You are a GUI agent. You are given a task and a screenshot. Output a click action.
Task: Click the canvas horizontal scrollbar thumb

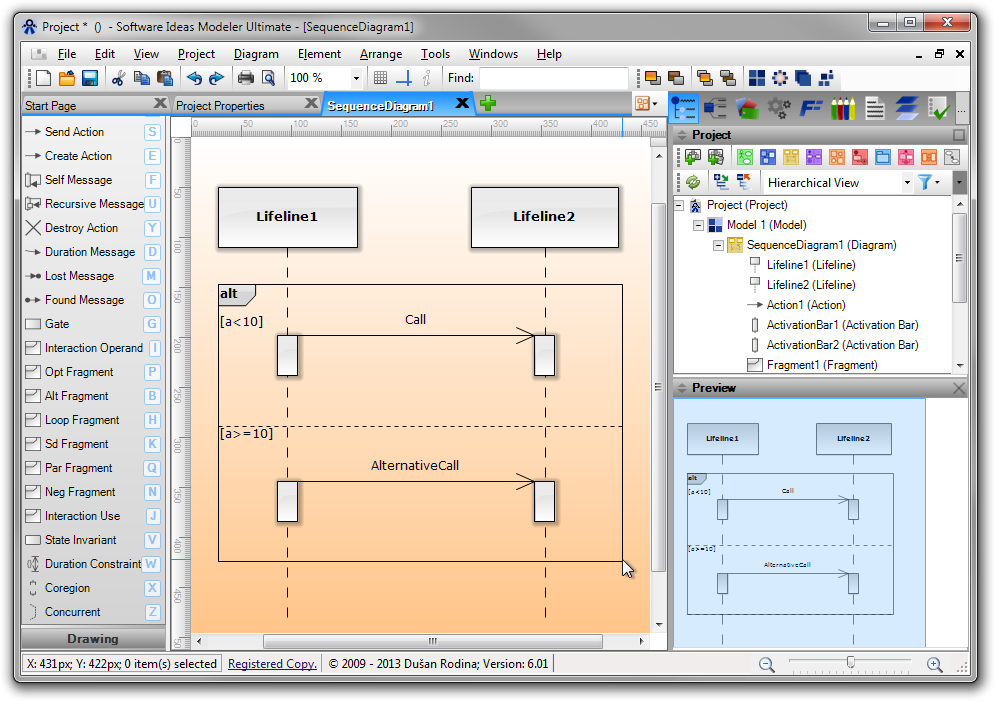433,642
